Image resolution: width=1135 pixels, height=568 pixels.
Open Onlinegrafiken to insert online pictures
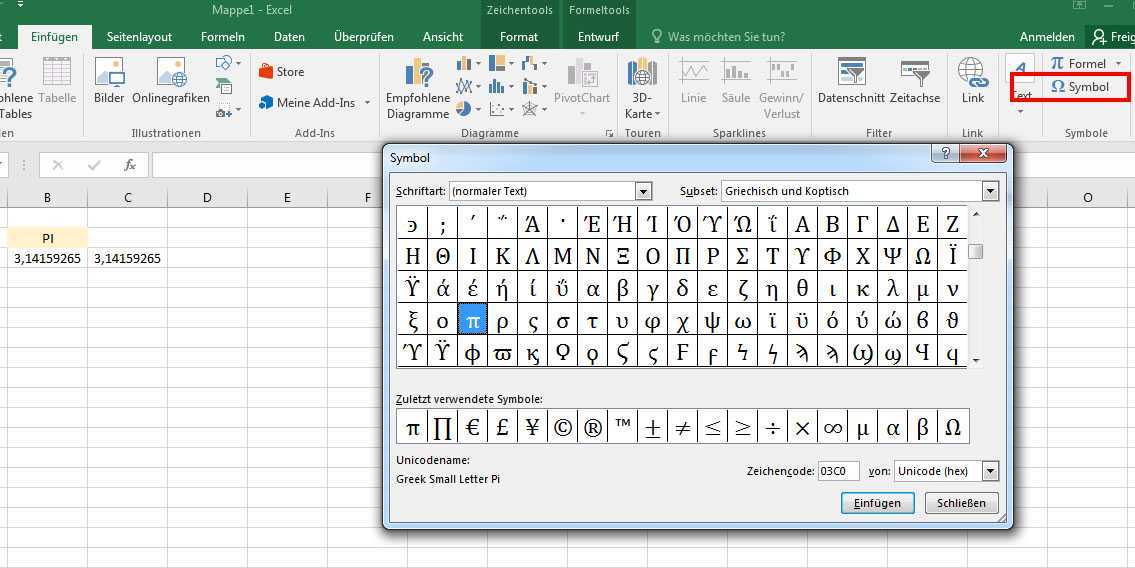click(x=171, y=80)
